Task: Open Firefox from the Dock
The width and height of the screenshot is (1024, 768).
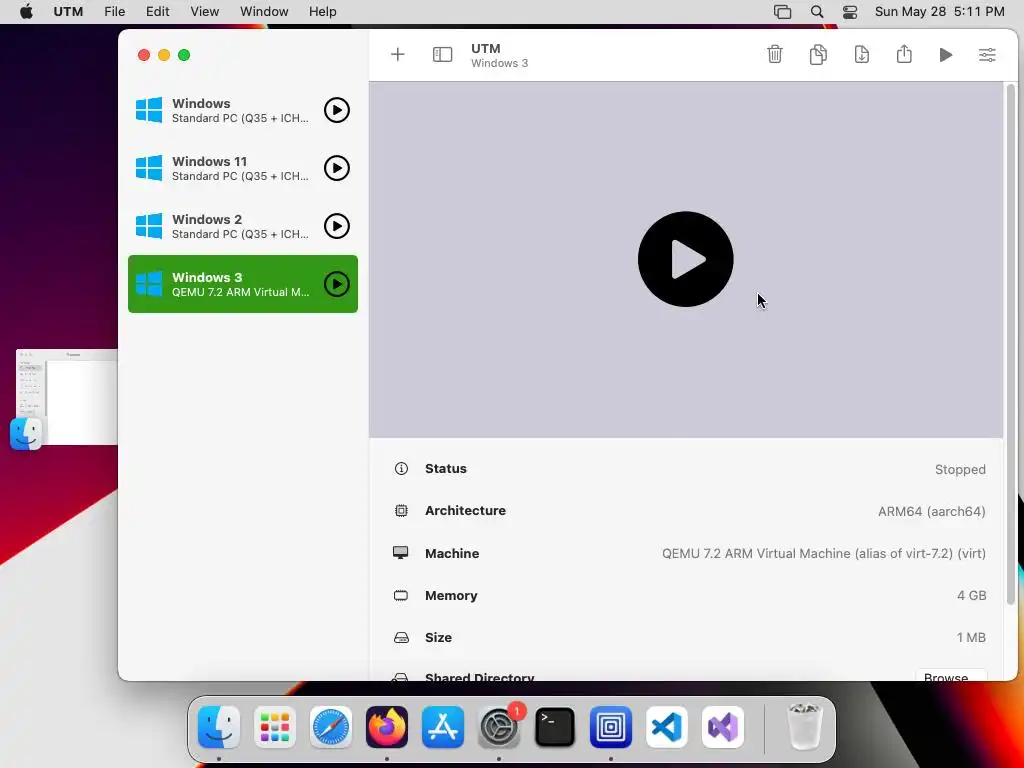Action: pyautogui.click(x=387, y=727)
